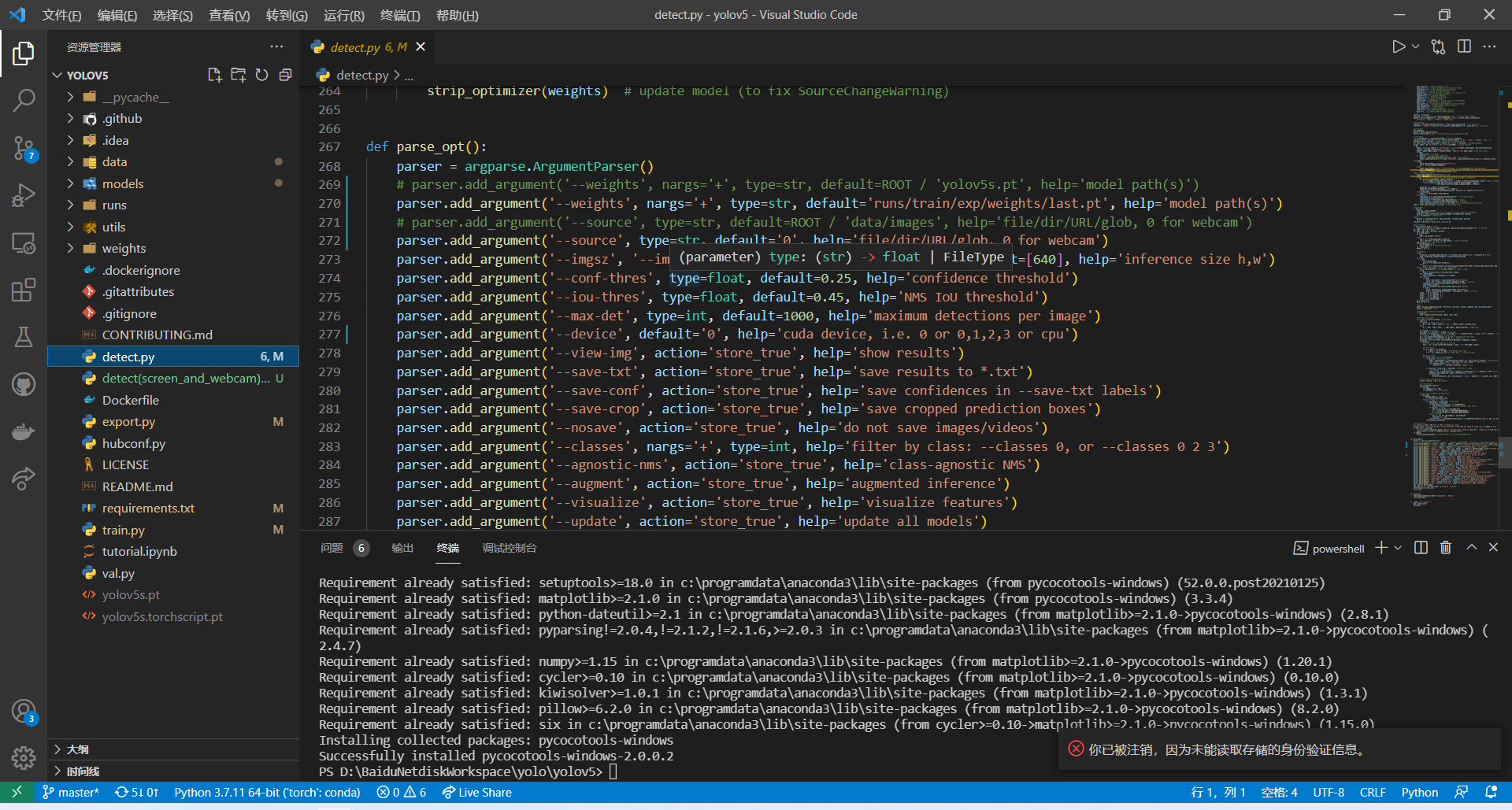Open the 文件(F) menu

click(61, 15)
